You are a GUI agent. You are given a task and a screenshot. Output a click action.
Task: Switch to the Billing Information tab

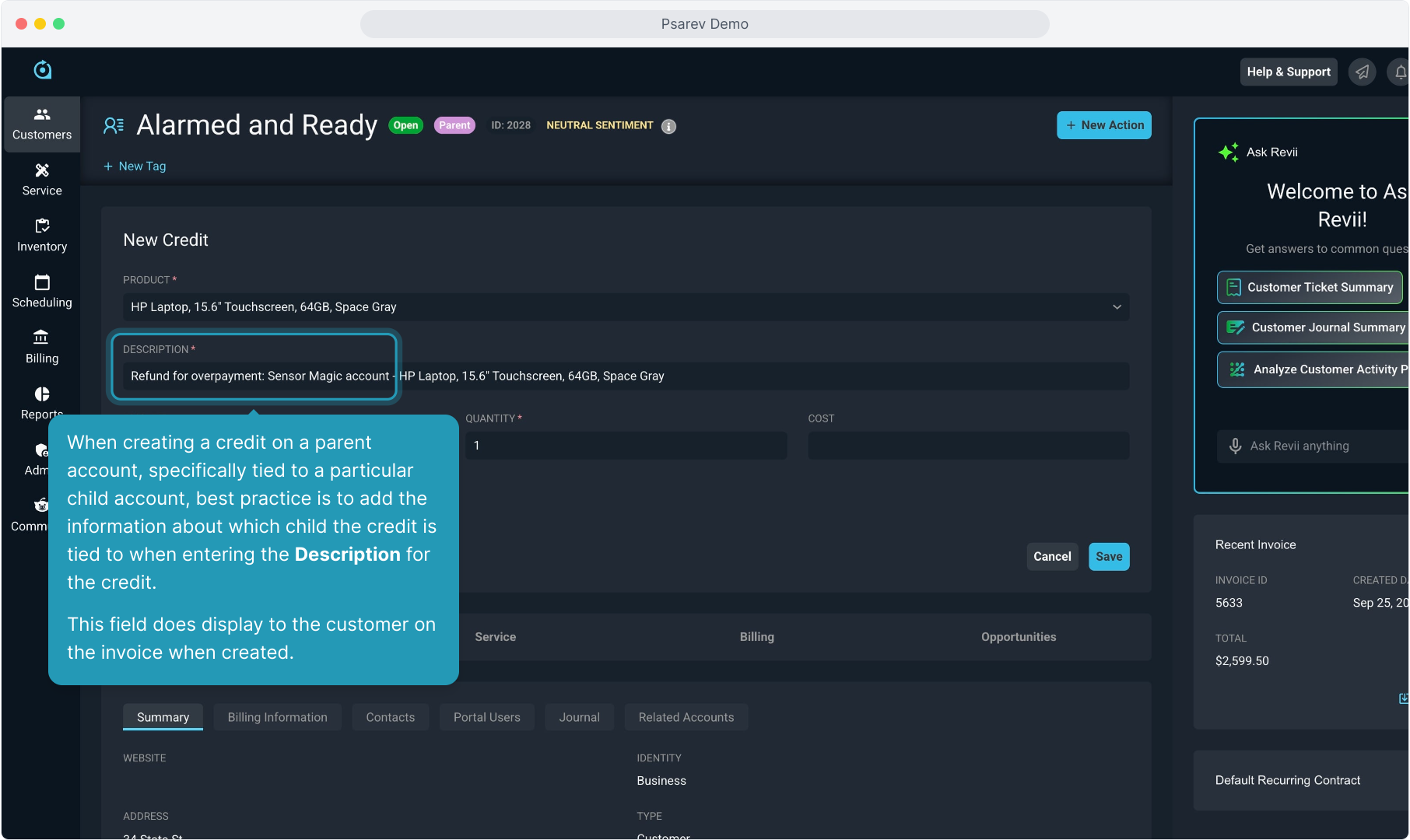(x=277, y=717)
